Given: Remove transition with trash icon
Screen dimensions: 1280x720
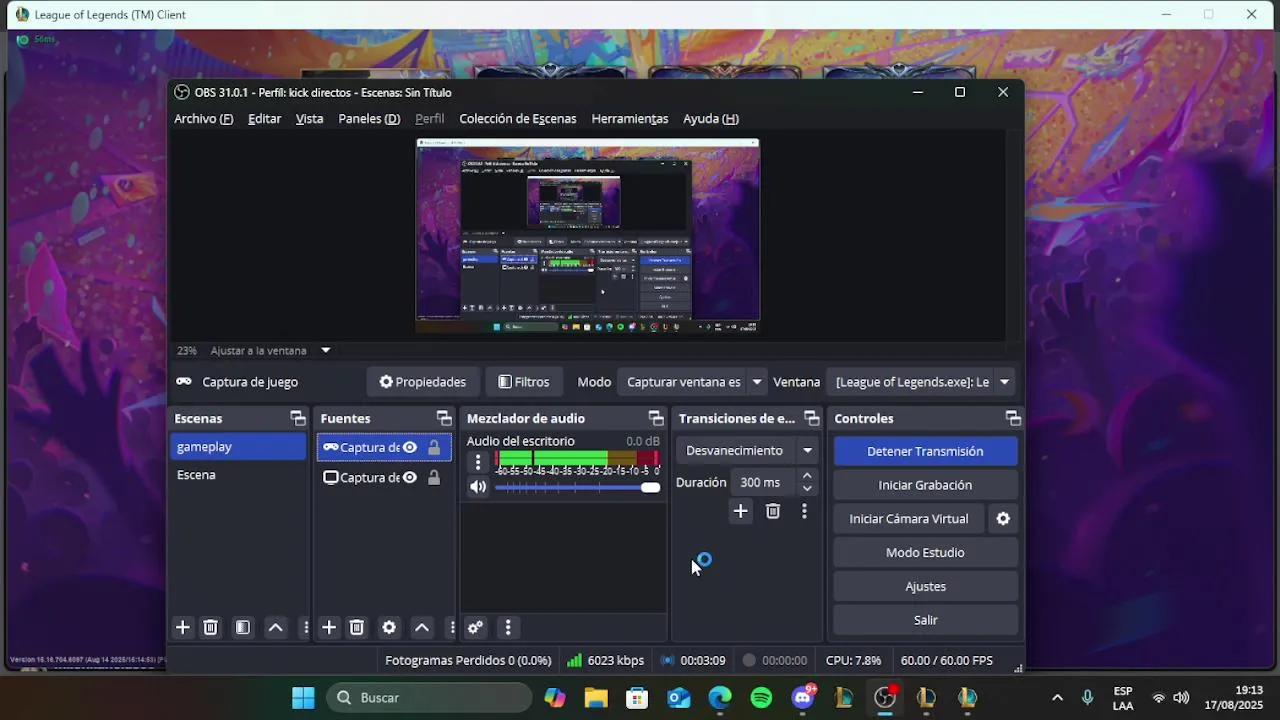Looking at the screenshot, I should [x=772, y=511].
